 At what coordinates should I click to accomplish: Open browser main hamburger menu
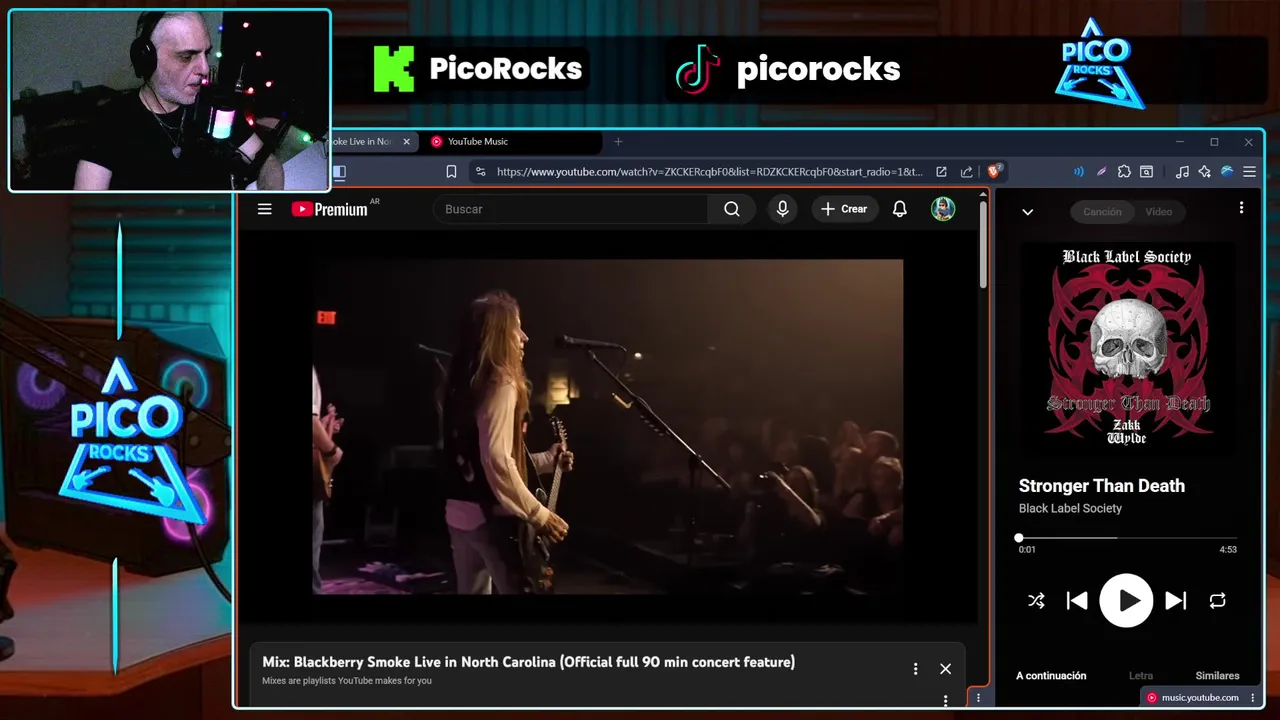(1249, 172)
